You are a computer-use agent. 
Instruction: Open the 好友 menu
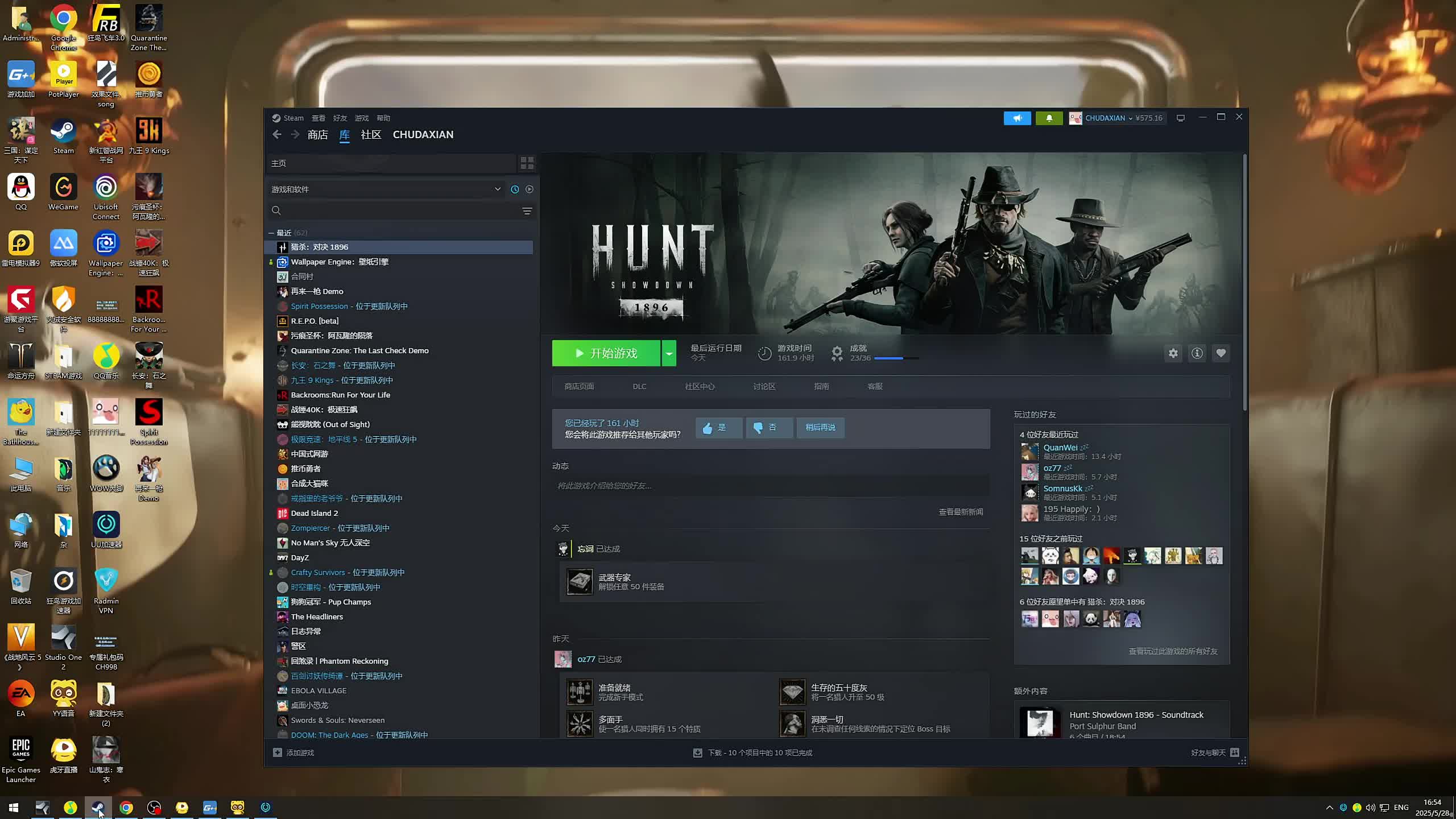pyautogui.click(x=340, y=118)
